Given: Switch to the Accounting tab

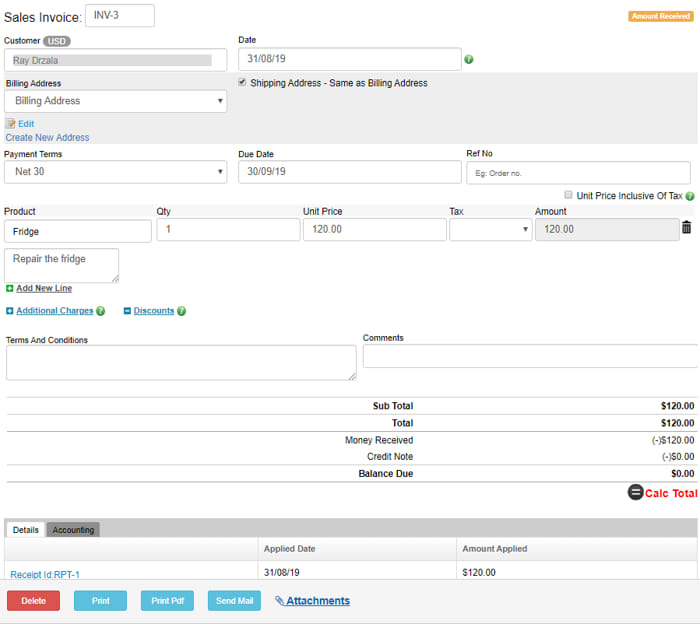Looking at the screenshot, I should click(73, 530).
